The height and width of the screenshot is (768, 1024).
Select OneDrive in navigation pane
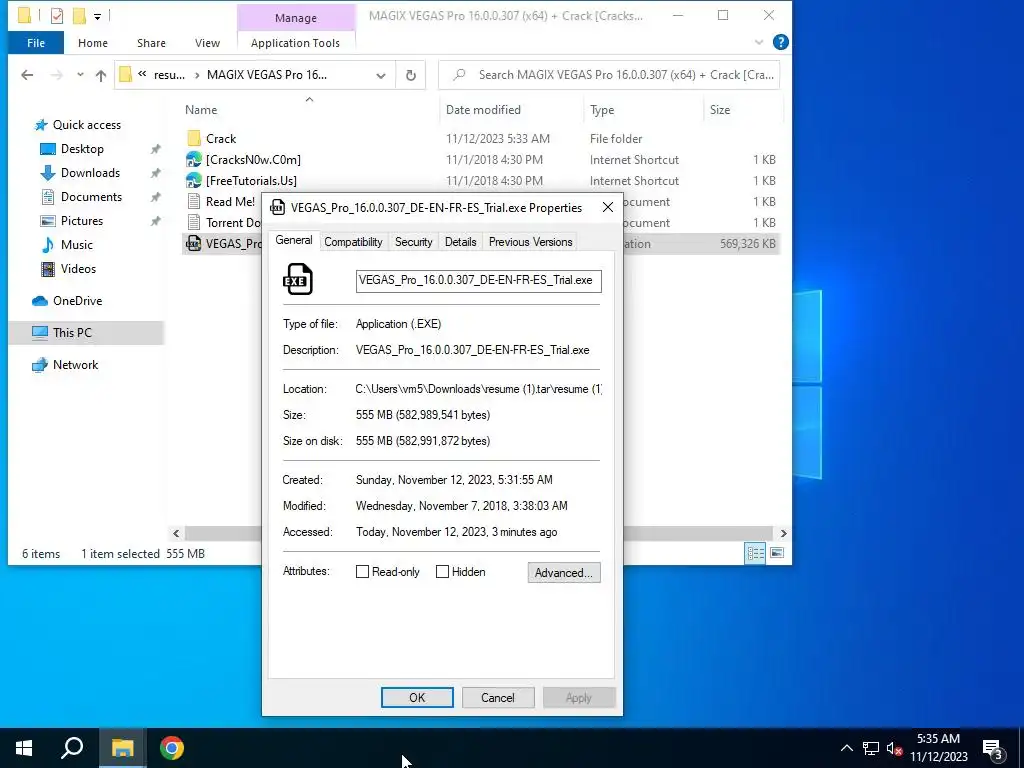[77, 301]
